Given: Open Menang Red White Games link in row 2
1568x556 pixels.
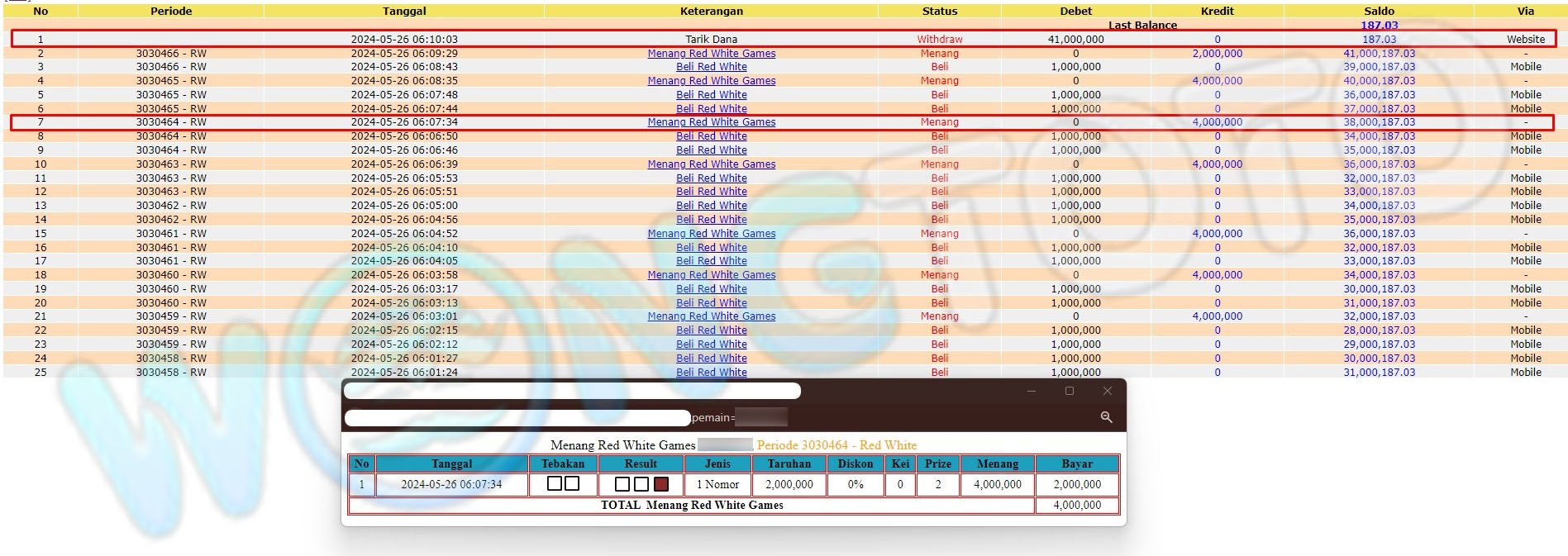Looking at the screenshot, I should pos(711,53).
